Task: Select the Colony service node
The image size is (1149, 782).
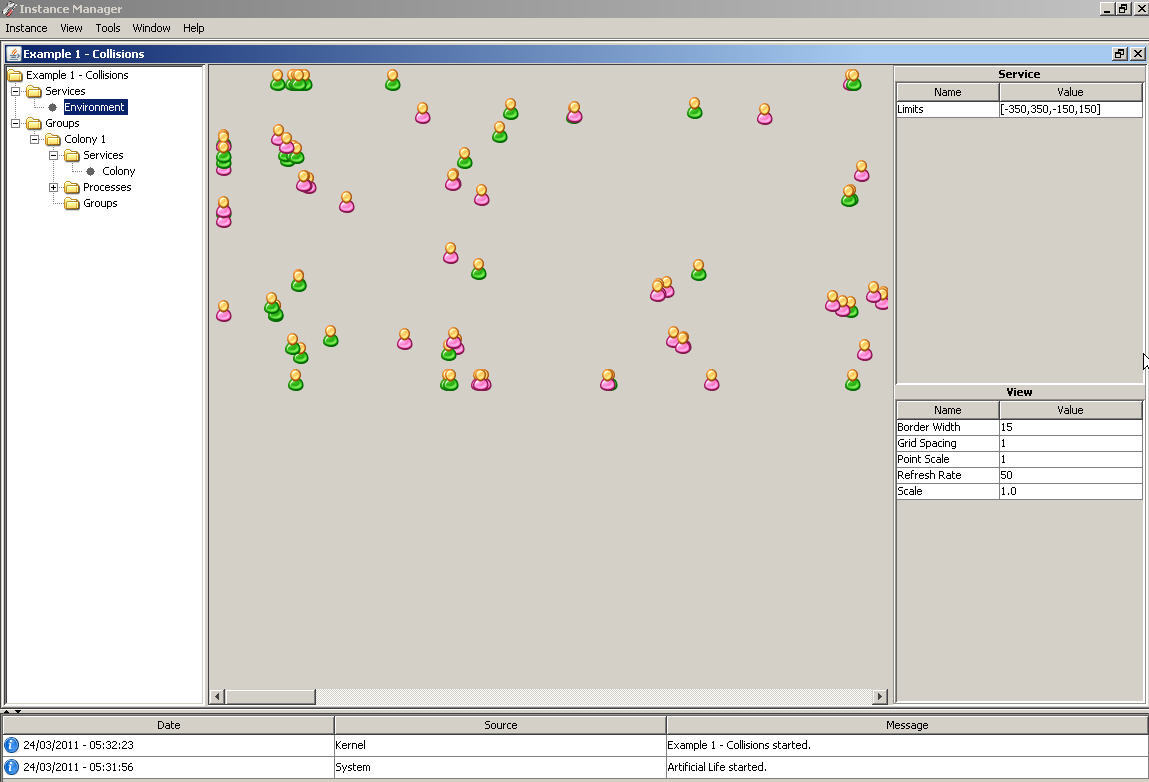Action: tap(119, 171)
